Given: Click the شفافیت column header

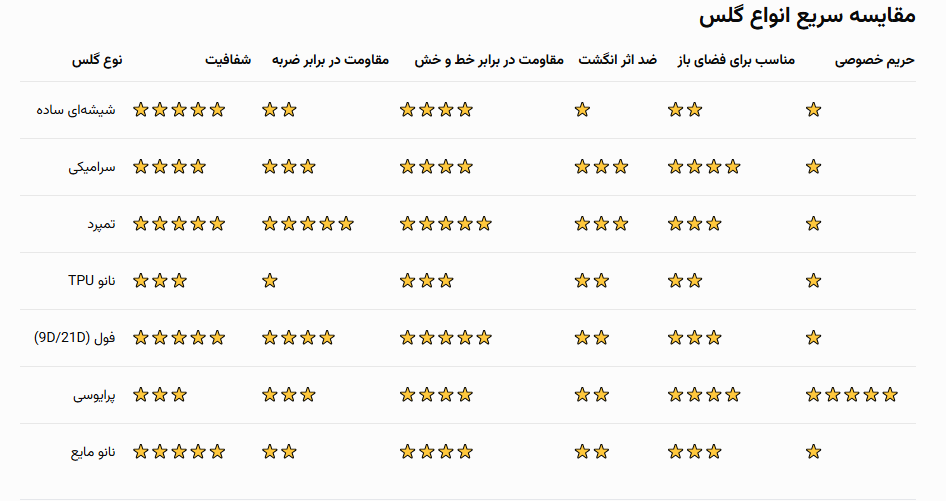Looking at the screenshot, I should (x=228, y=60).
